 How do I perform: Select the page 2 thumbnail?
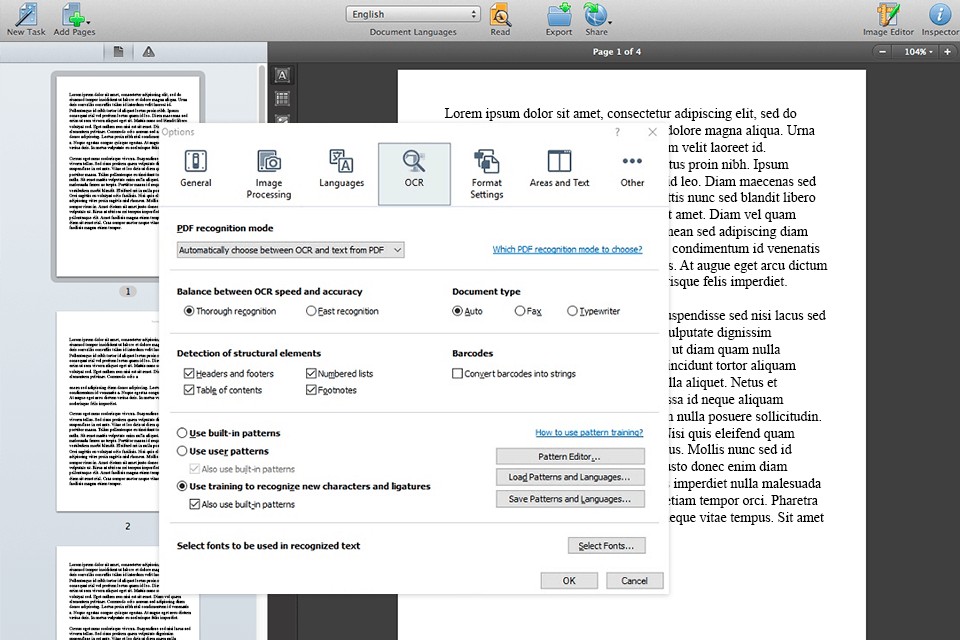126,412
